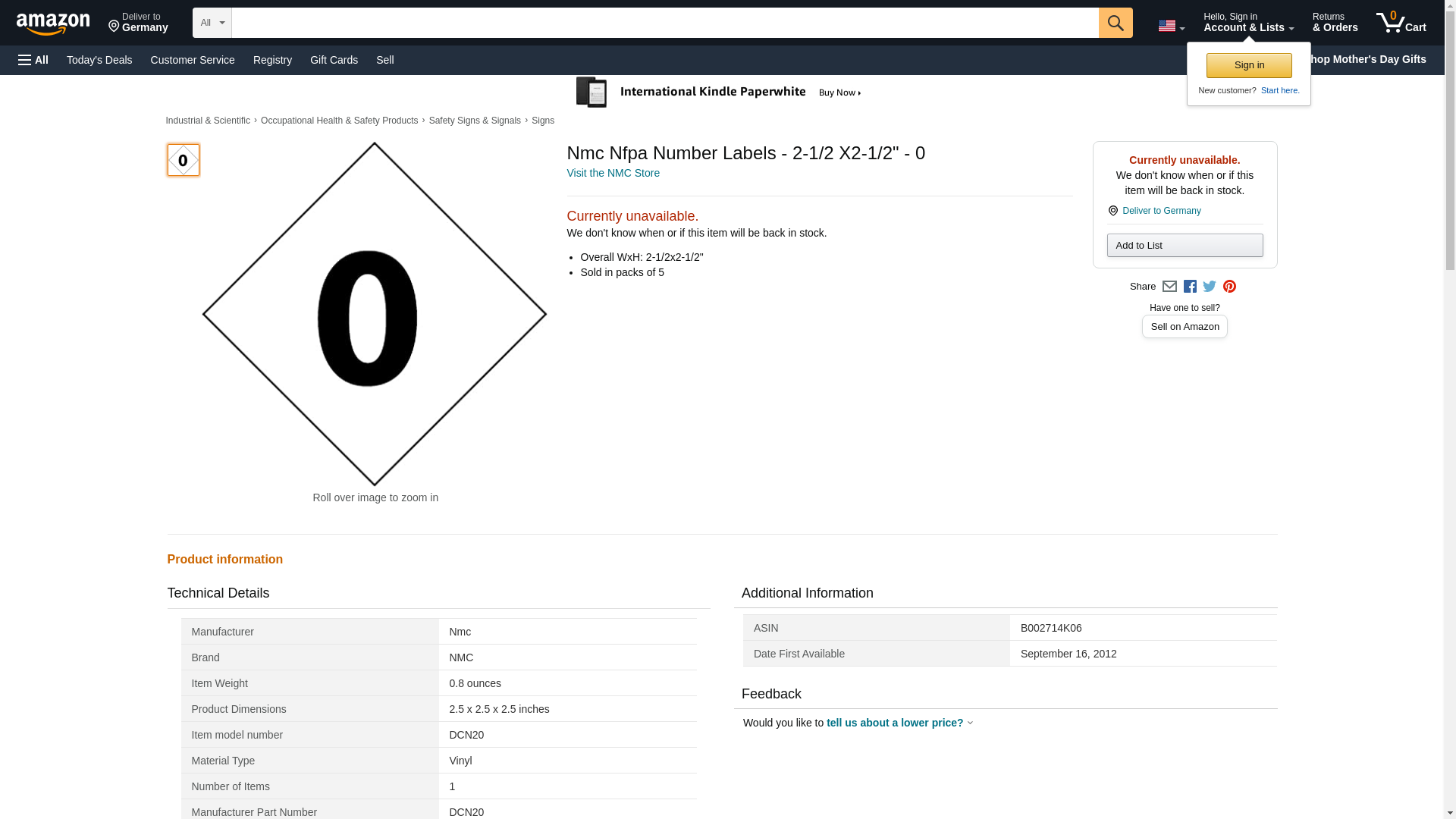Image resolution: width=1456 pixels, height=819 pixels.
Task: Click the Amazon logo
Action: tap(53, 24)
